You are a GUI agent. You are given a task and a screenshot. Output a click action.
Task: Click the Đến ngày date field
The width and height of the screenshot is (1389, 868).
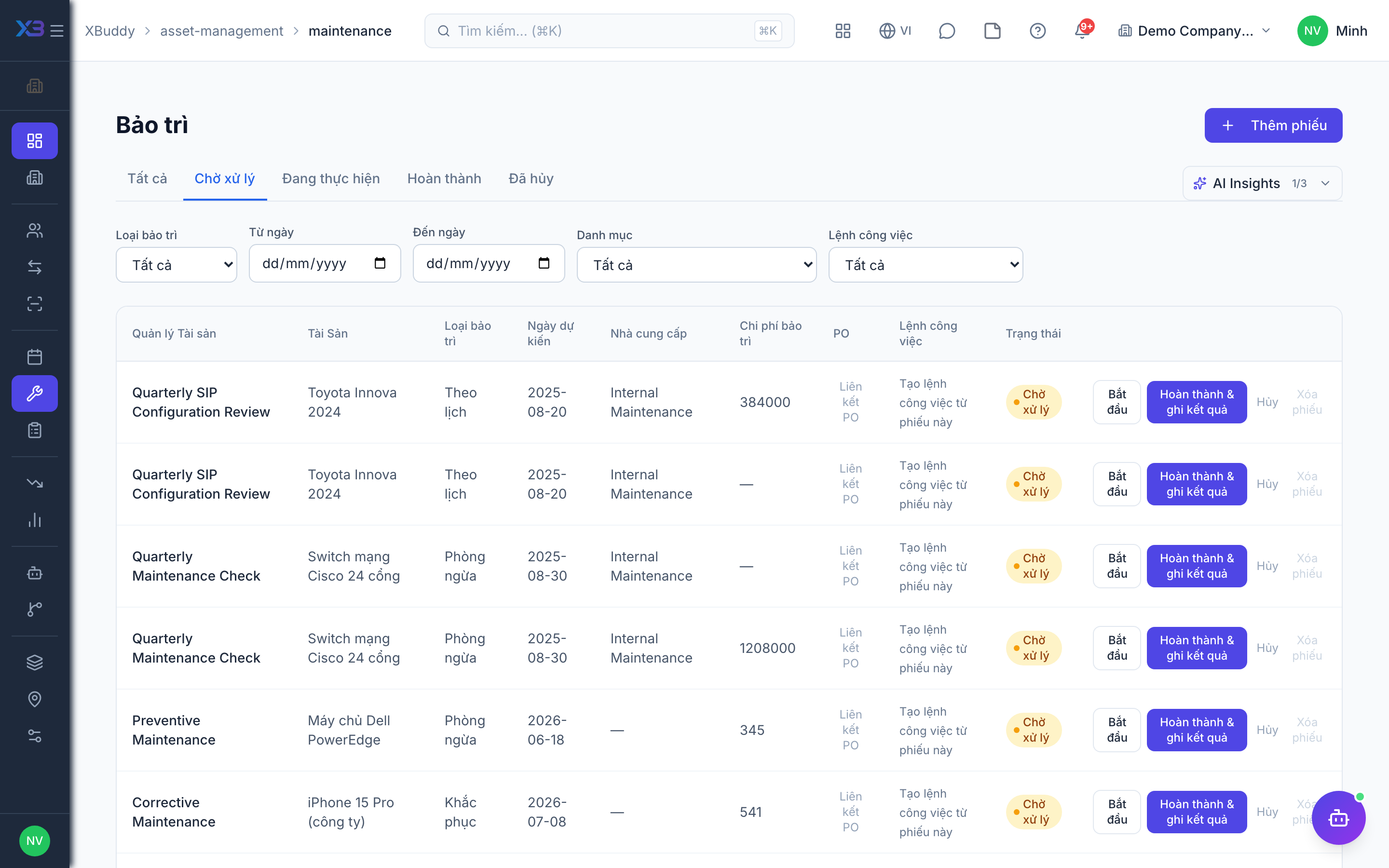(x=489, y=263)
